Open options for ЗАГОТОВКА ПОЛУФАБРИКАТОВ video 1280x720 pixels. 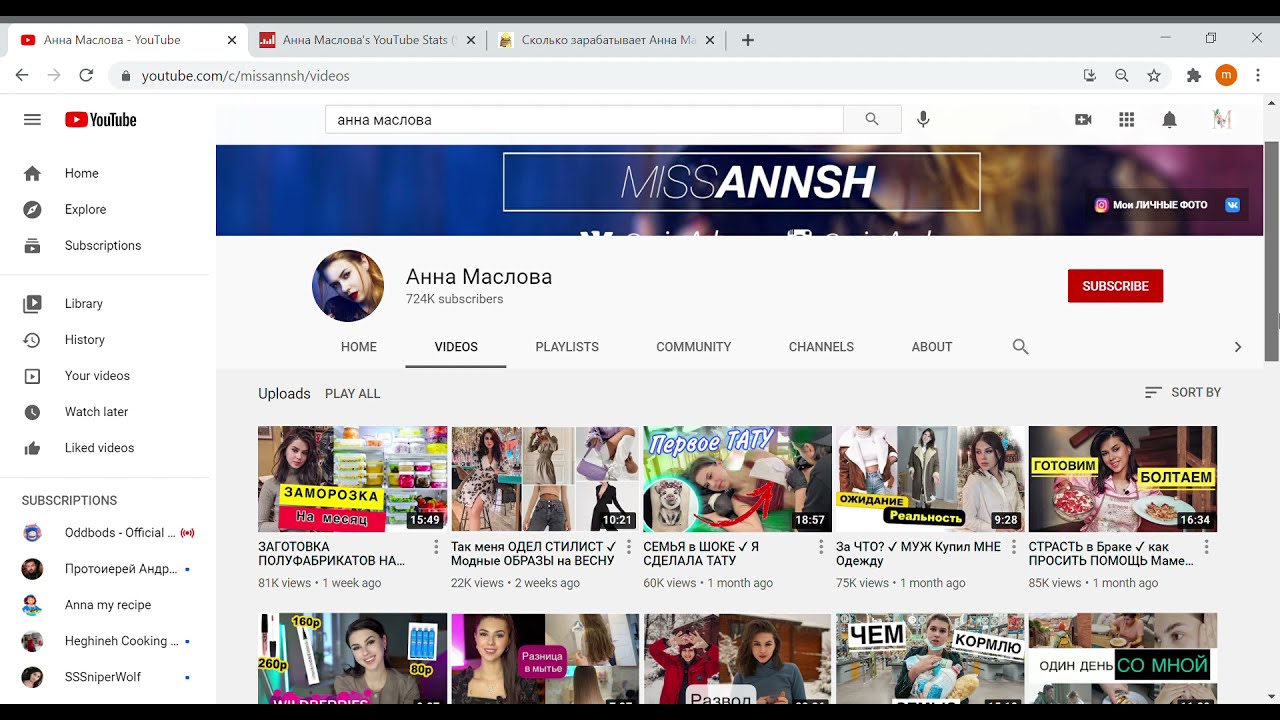pos(436,547)
